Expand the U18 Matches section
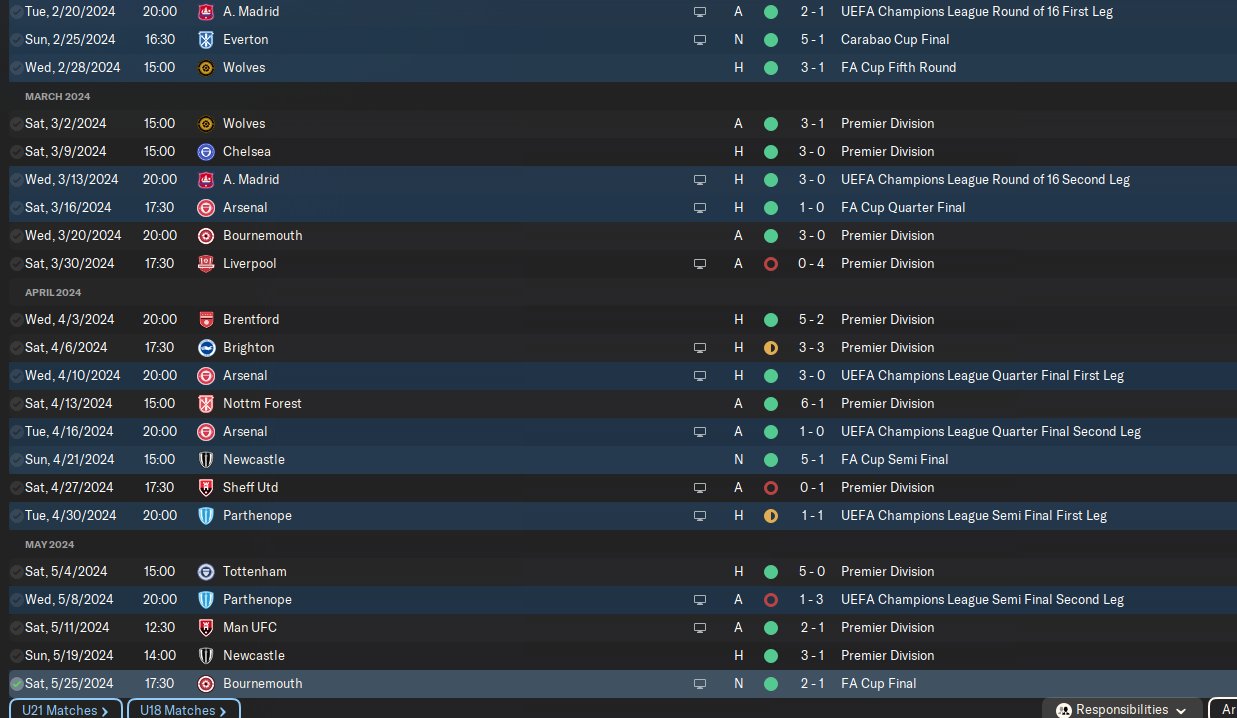This screenshot has width=1237, height=718. pos(183,710)
